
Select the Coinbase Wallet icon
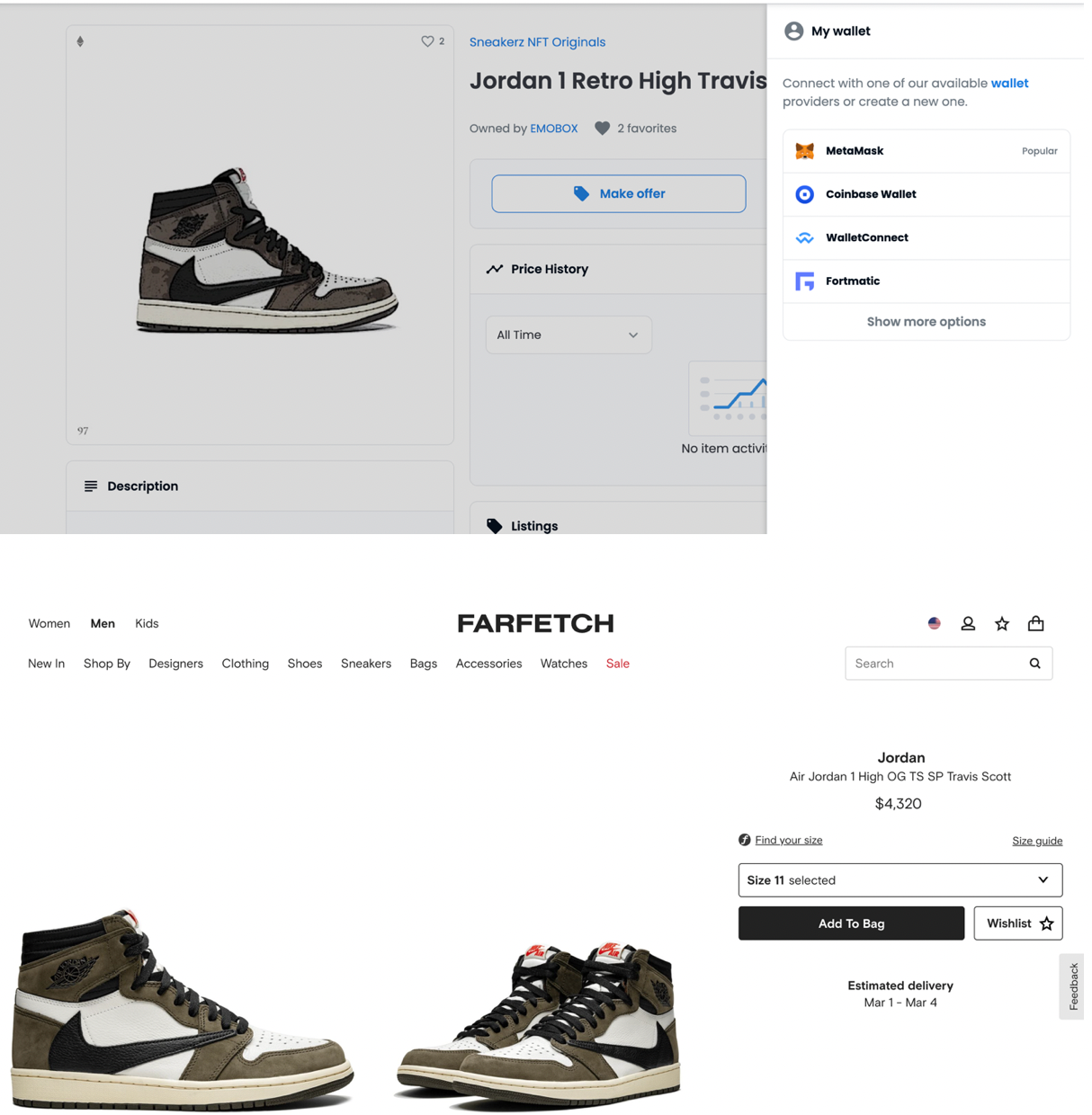click(x=805, y=194)
